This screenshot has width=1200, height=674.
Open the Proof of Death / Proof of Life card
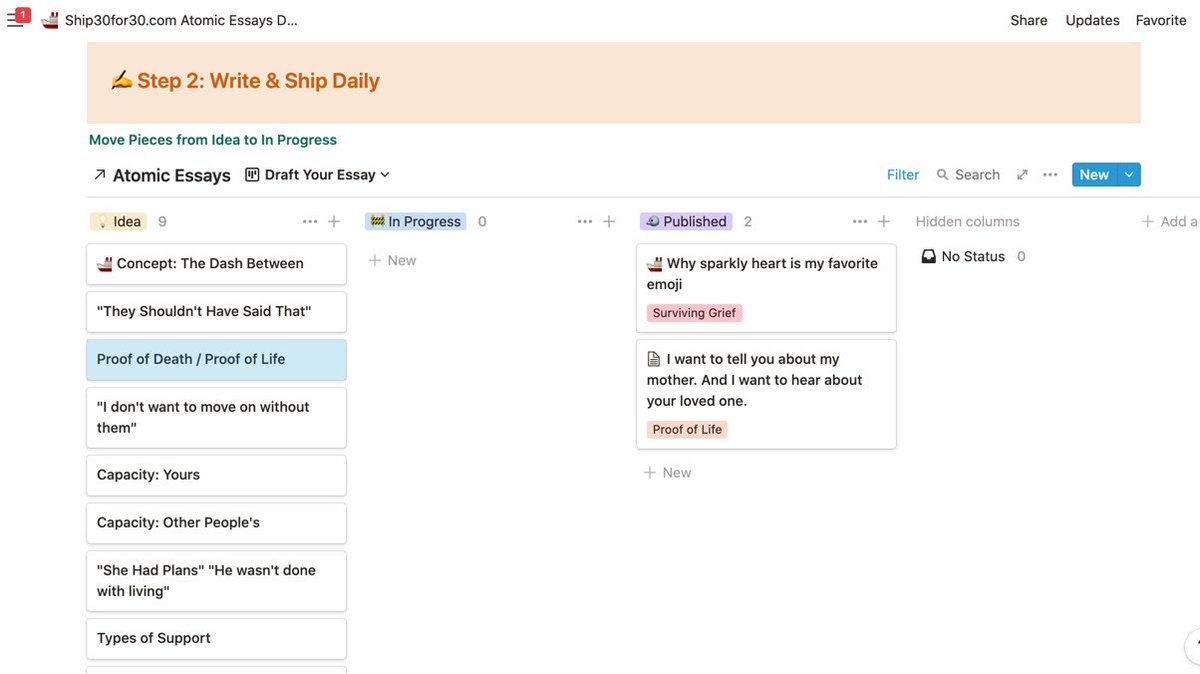pyautogui.click(x=216, y=359)
